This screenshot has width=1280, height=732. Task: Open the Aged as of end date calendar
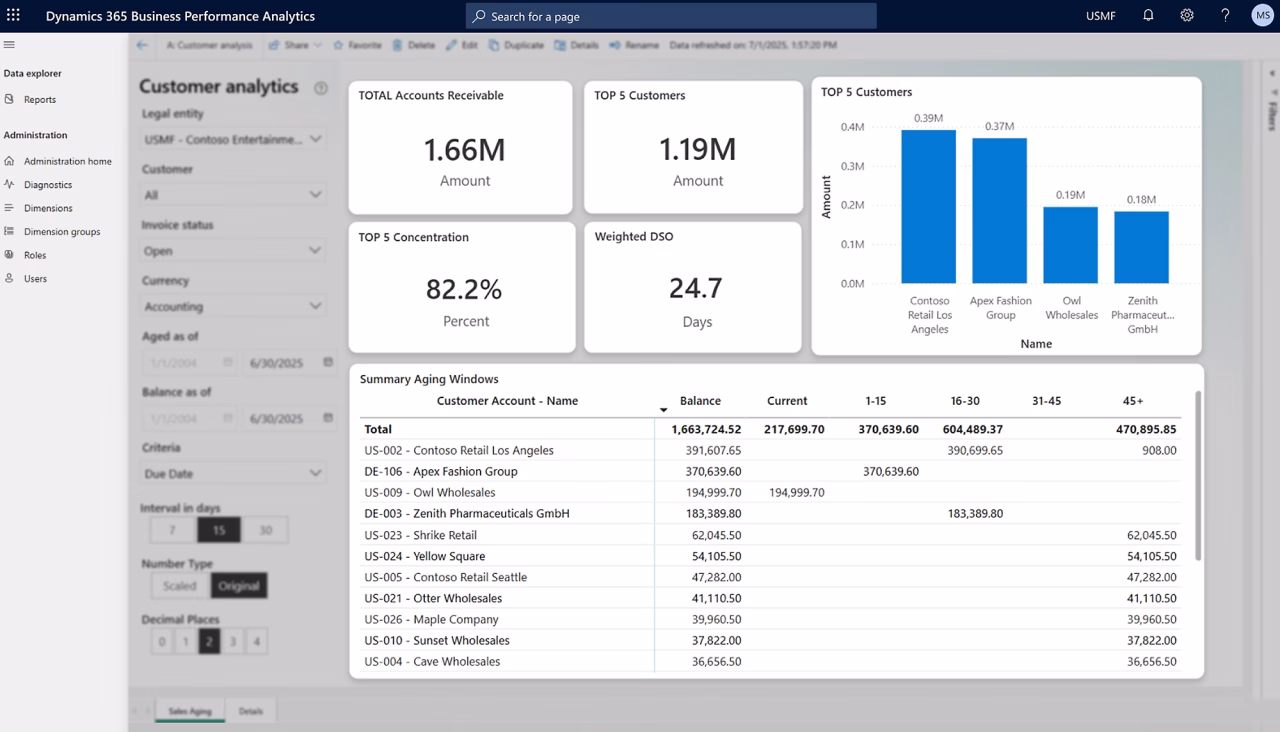click(x=328, y=362)
